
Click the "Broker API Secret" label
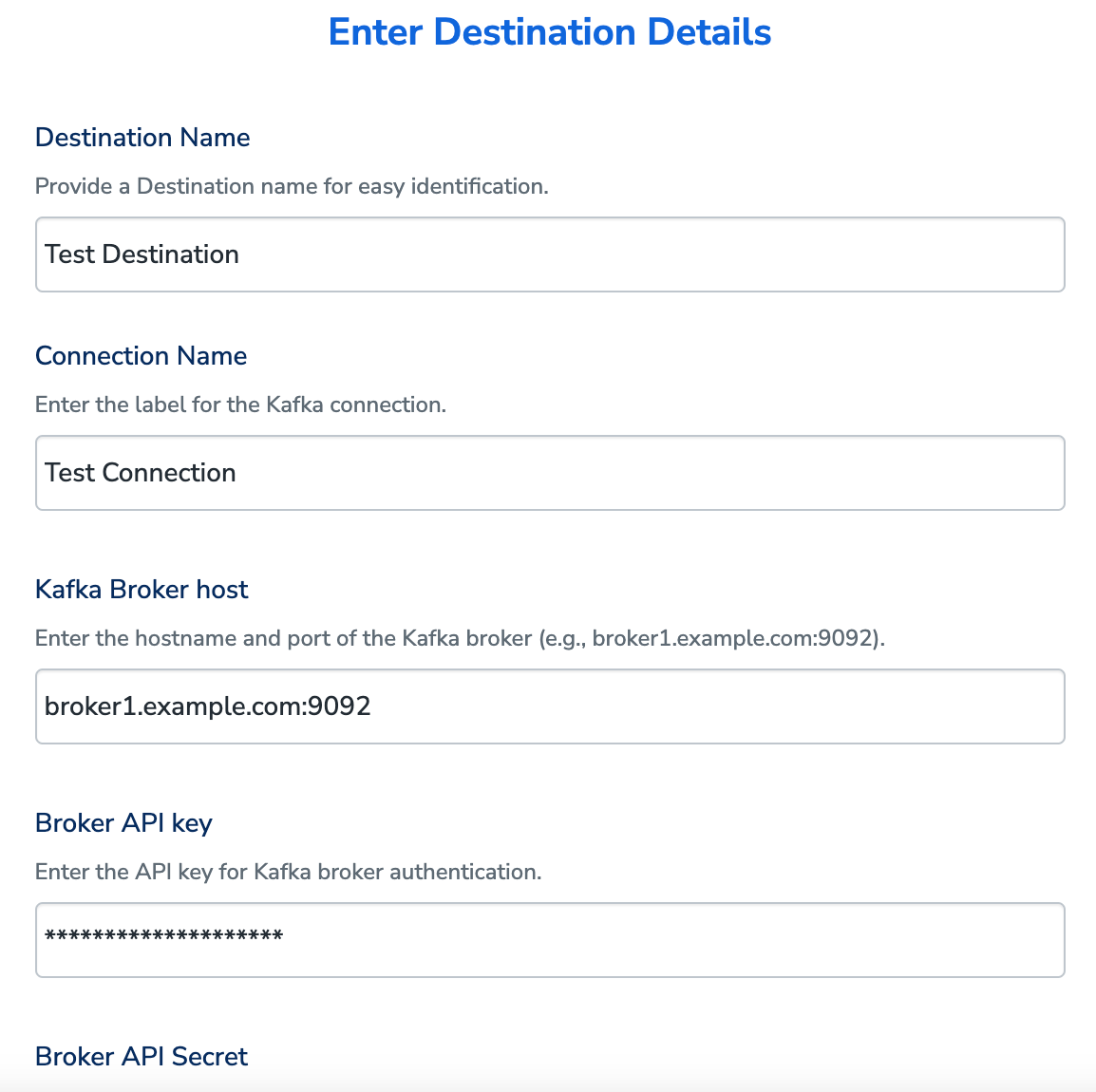(x=142, y=1057)
